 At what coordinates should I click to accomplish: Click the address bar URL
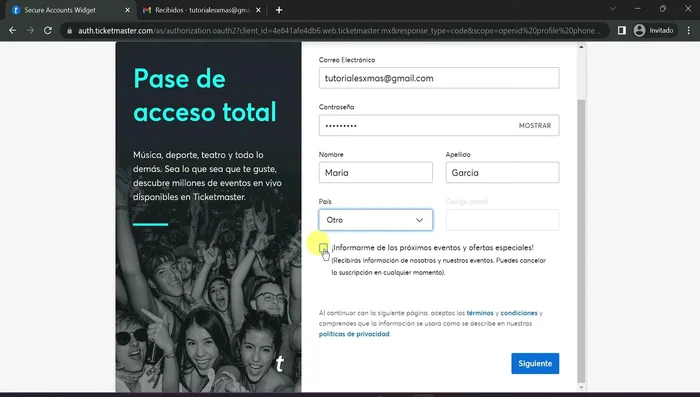coord(338,31)
